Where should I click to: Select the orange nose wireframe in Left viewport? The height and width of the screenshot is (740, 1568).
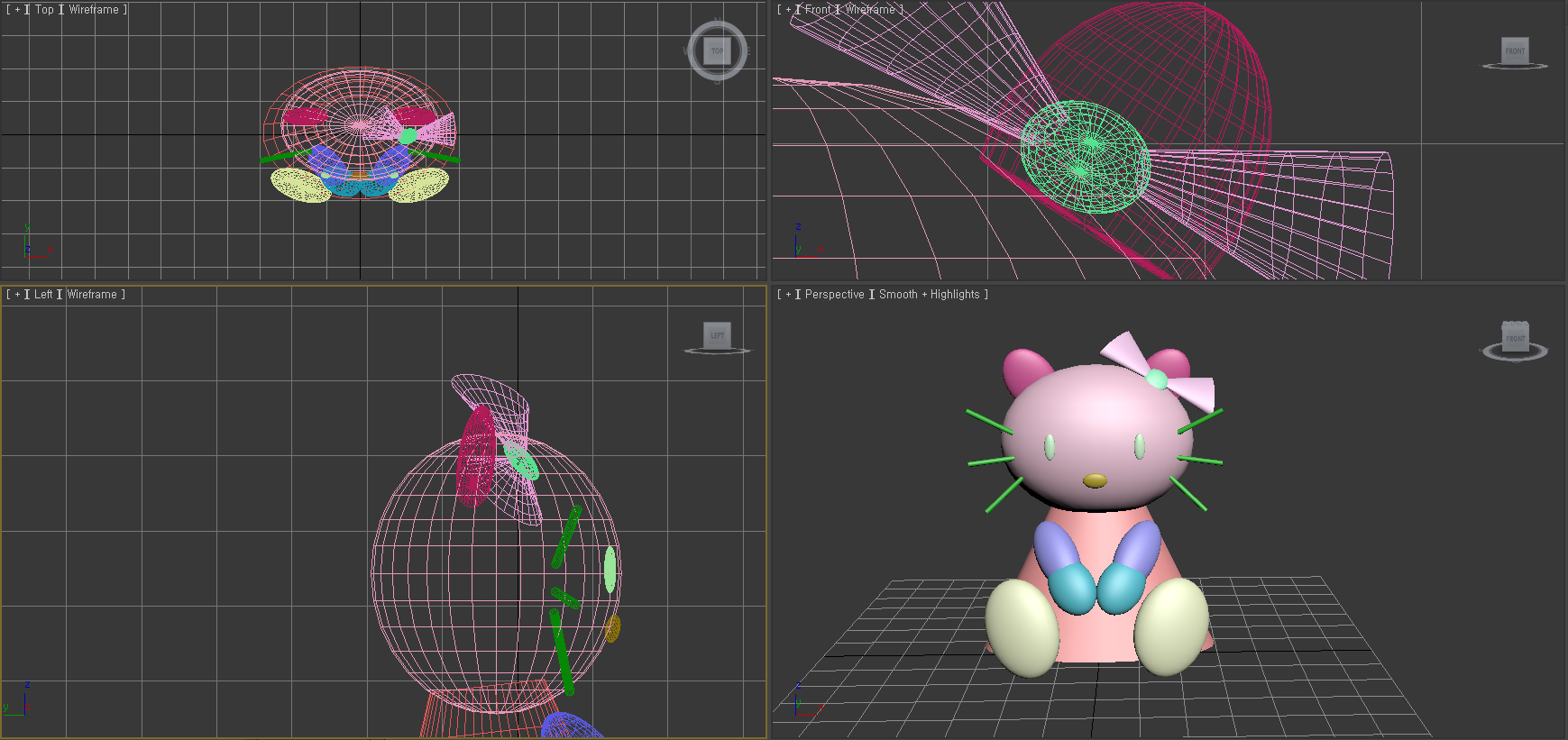(x=613, y=628)
